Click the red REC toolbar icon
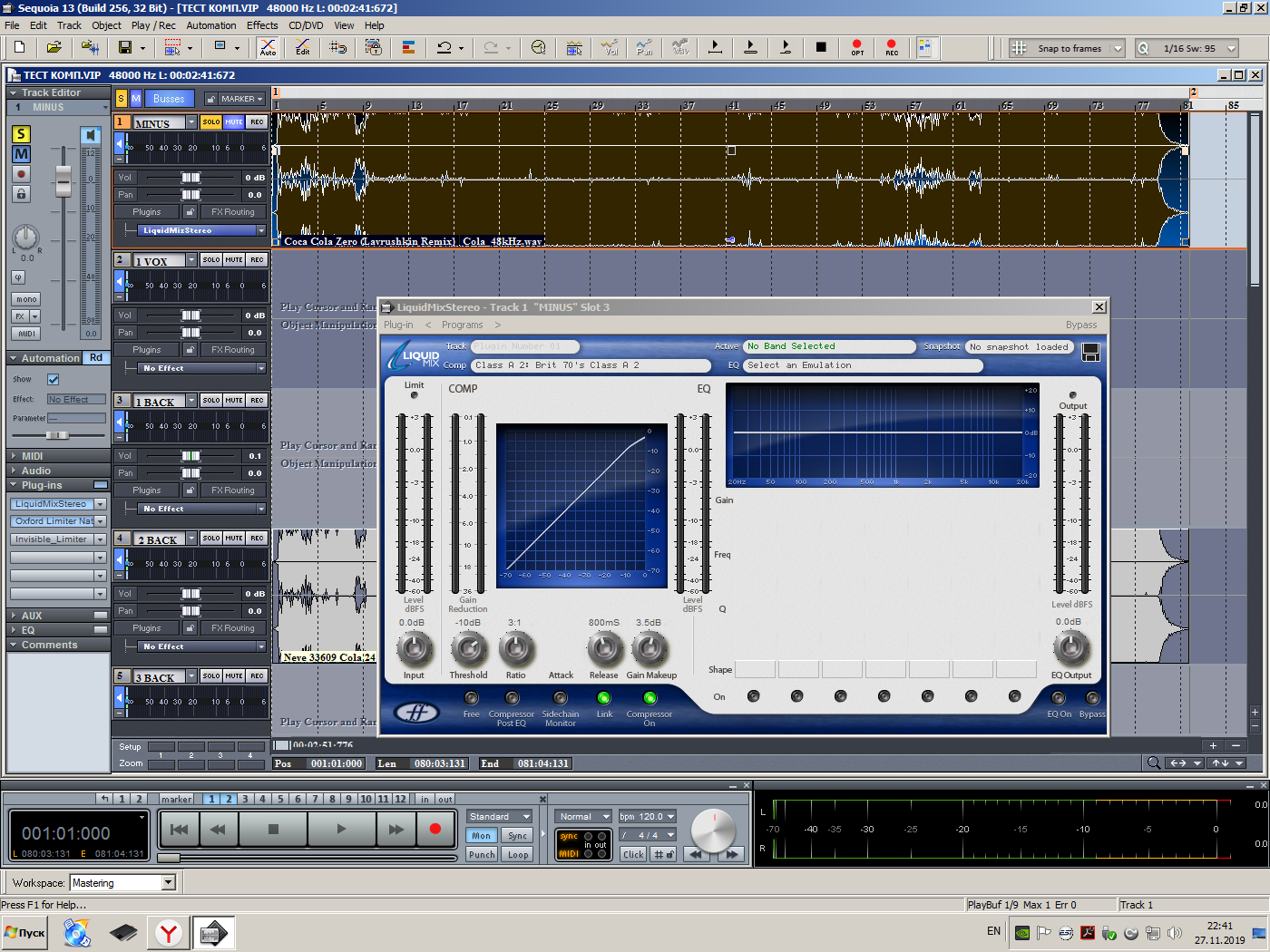The height and width of the screenshot is (952, 1270). click(x=892, y=47)
